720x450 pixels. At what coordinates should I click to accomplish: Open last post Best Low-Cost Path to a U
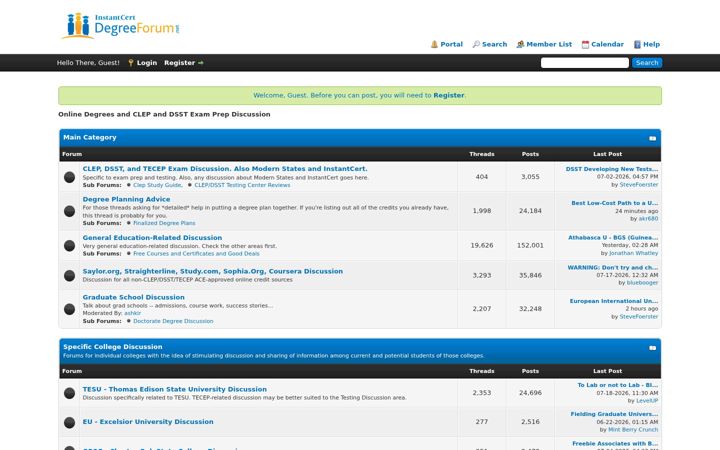tap(614, 203)
